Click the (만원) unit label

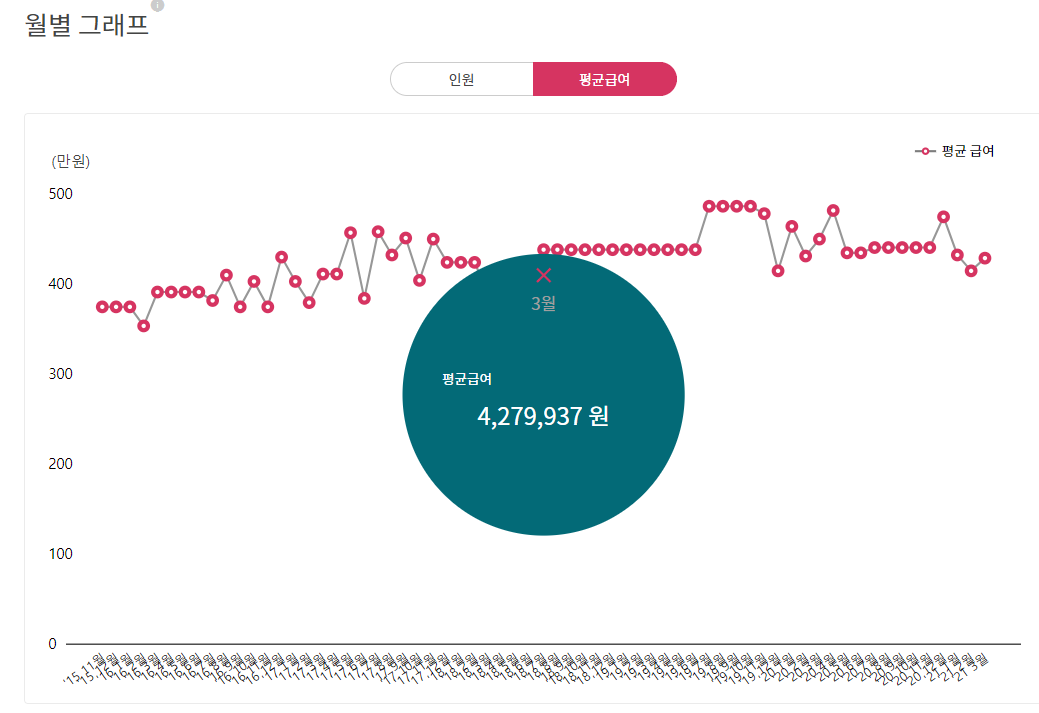tap(70, 161)
